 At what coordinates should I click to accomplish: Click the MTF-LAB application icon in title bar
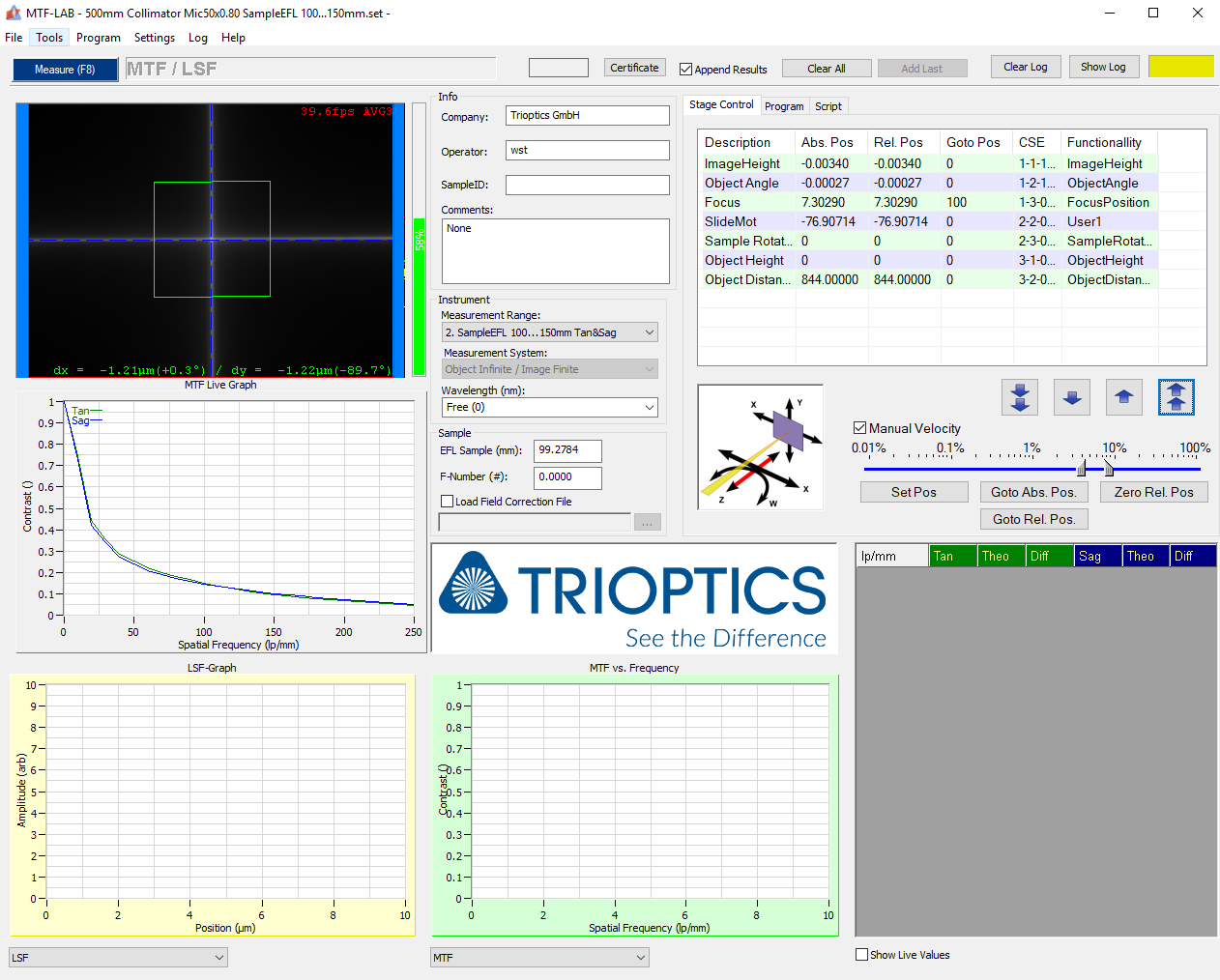coord(13,14)
